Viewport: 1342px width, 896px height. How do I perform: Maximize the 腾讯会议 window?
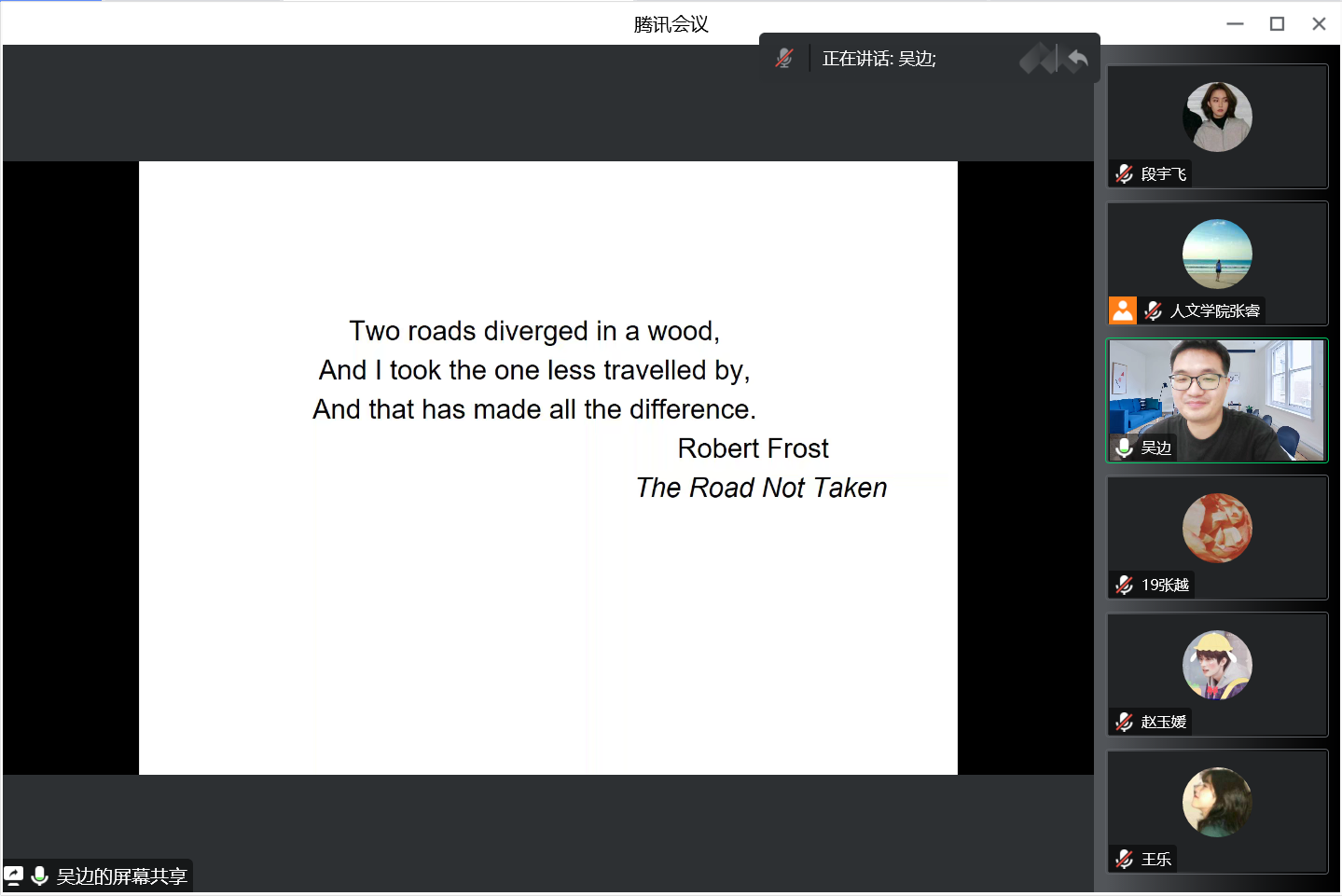point(1277,24)
